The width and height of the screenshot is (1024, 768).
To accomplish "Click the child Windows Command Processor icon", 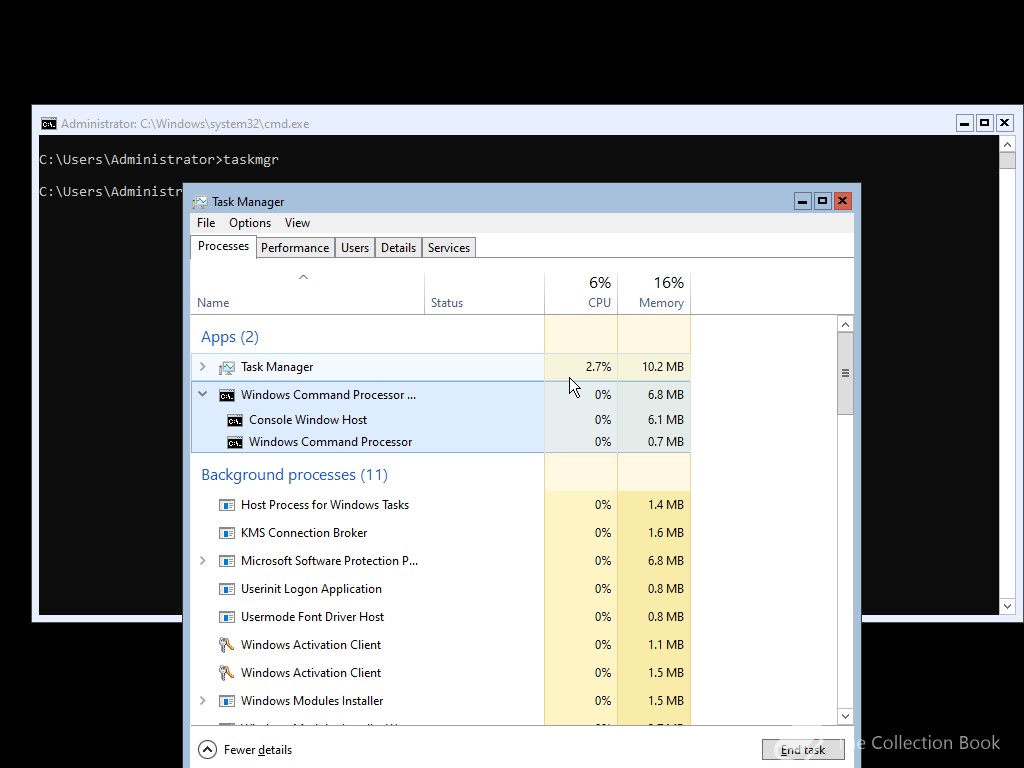I will [234, 442].
